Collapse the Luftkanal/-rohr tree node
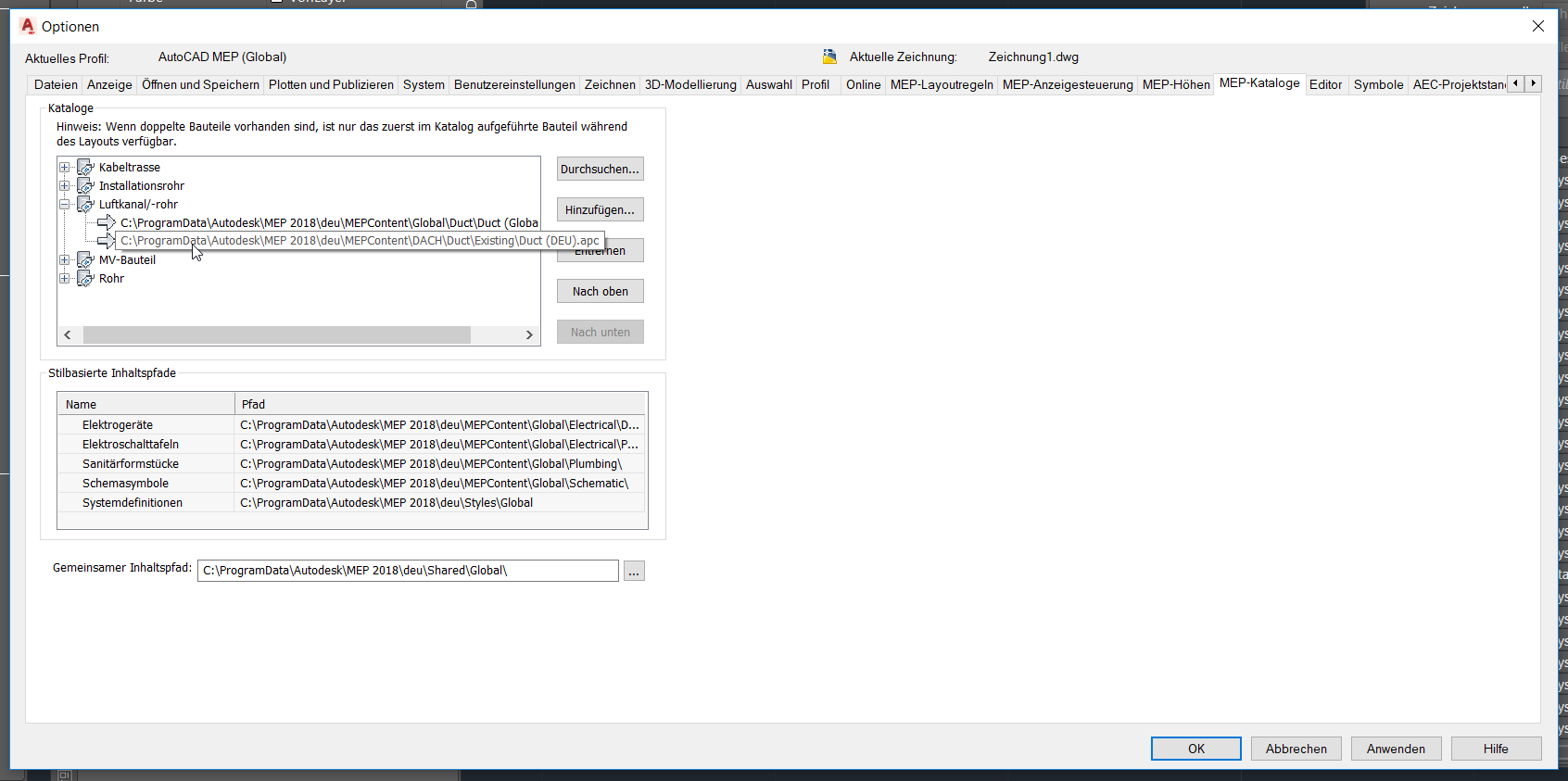This screenshot has height=781, width=1568. coord(65,204)
